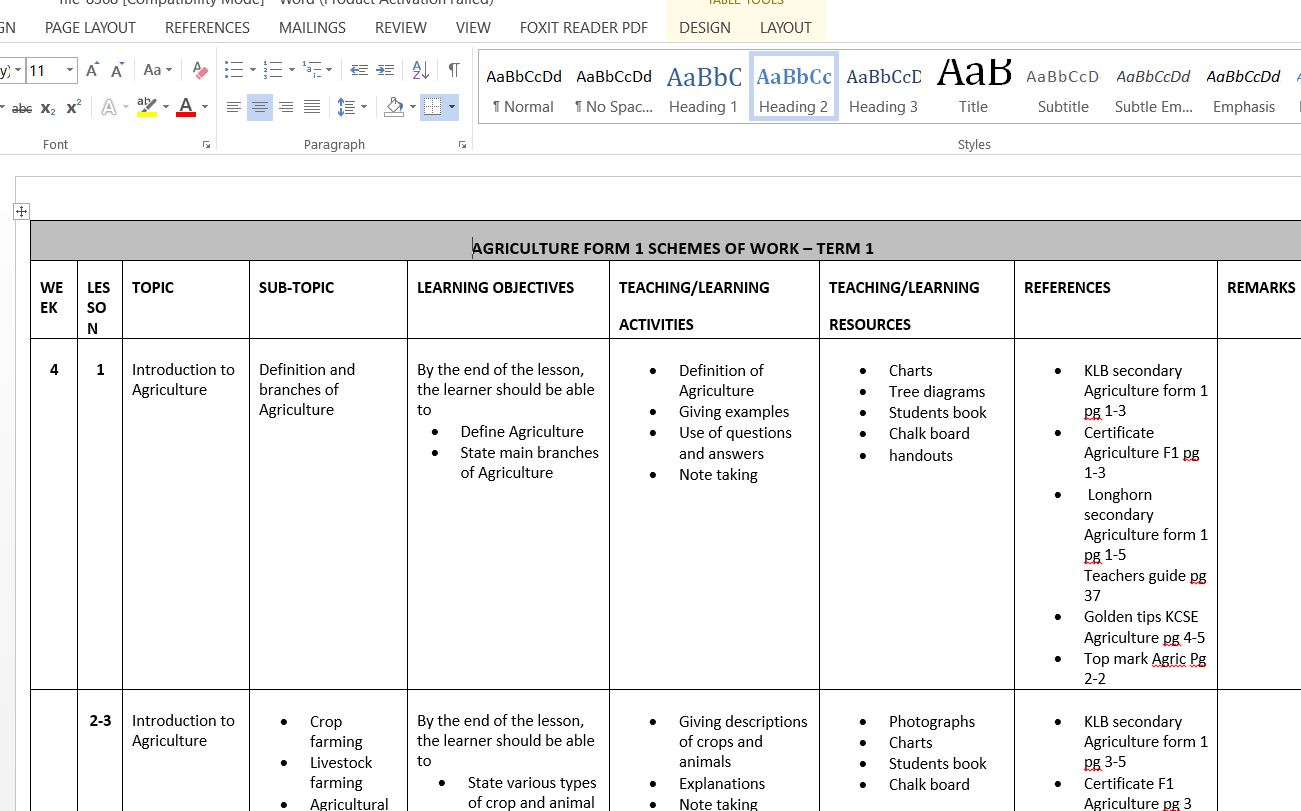Viewport: 1301px width, 811px height.
Task: Expand multilevel list dropdown arrow
Action: (x=330, y=70)
